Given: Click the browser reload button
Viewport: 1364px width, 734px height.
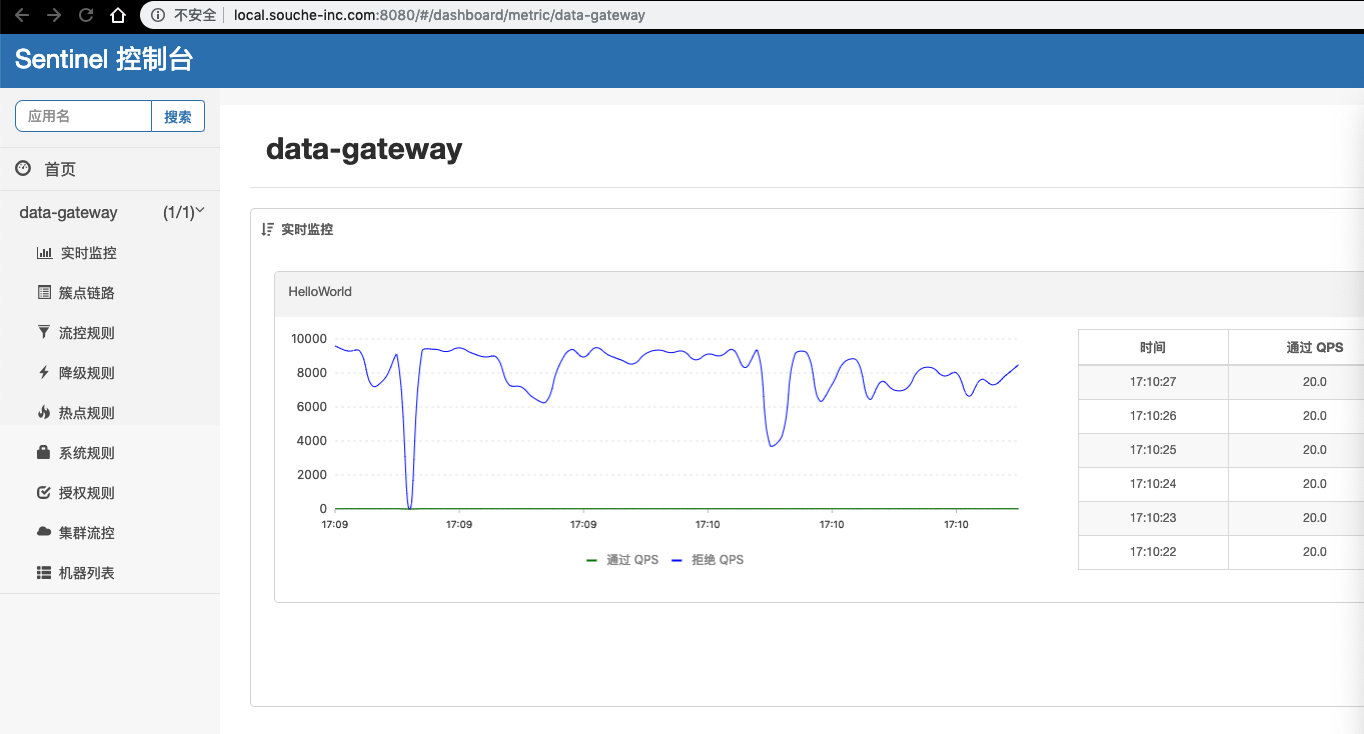Looking at the screenshot, I should [x=86, y=15].
